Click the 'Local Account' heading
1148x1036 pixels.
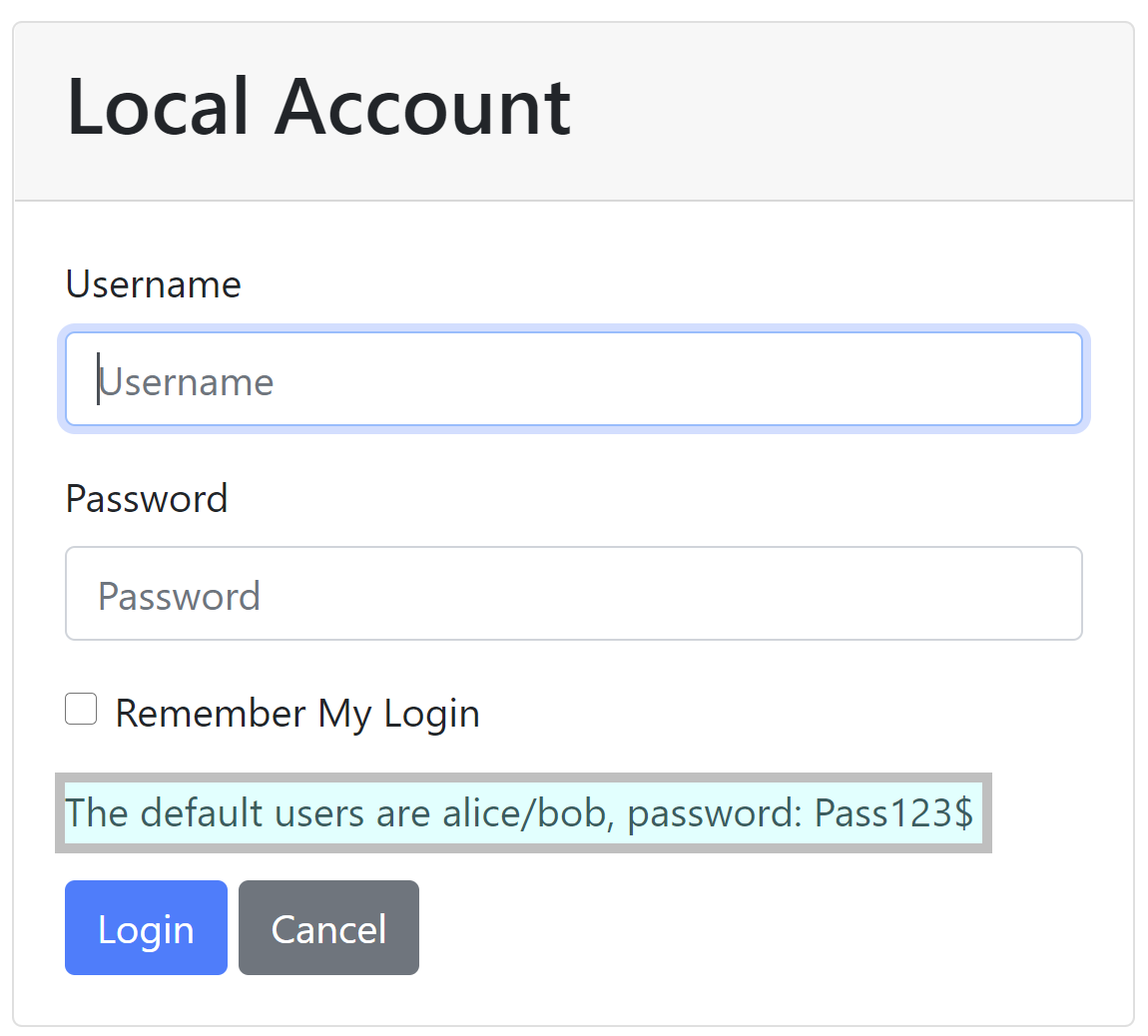tap(317, 108)
